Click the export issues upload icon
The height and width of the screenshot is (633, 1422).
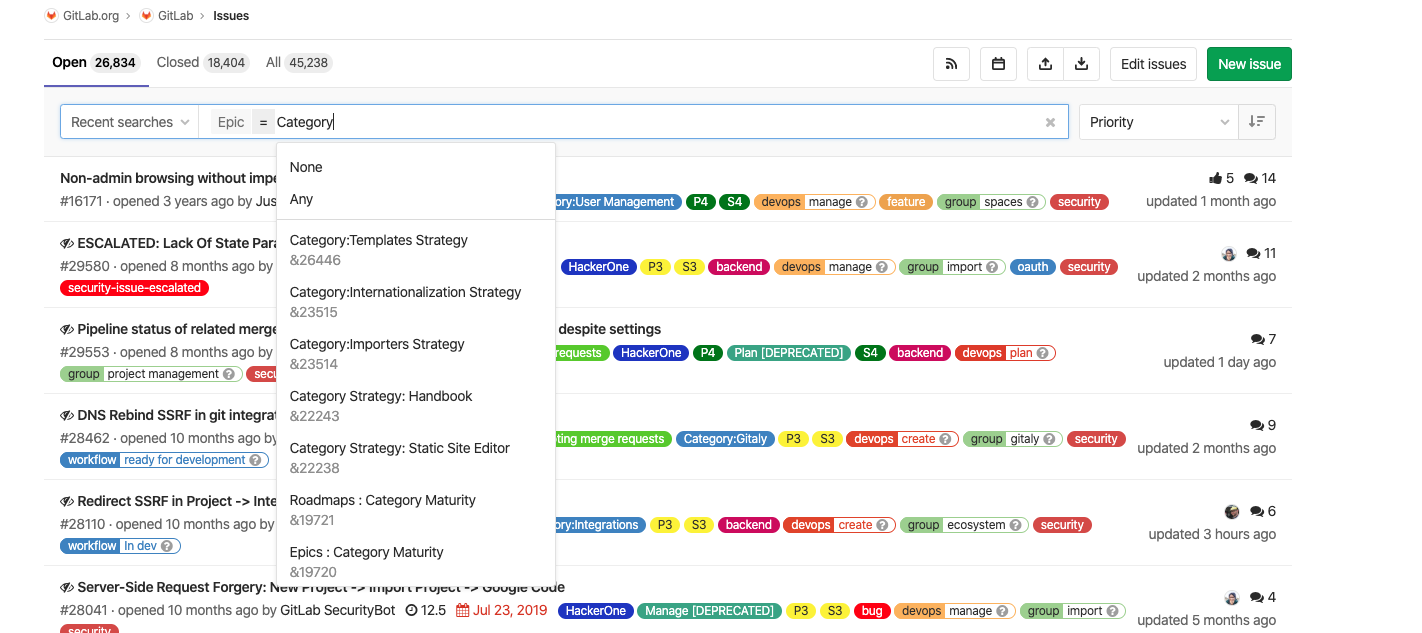(1045, 64)
